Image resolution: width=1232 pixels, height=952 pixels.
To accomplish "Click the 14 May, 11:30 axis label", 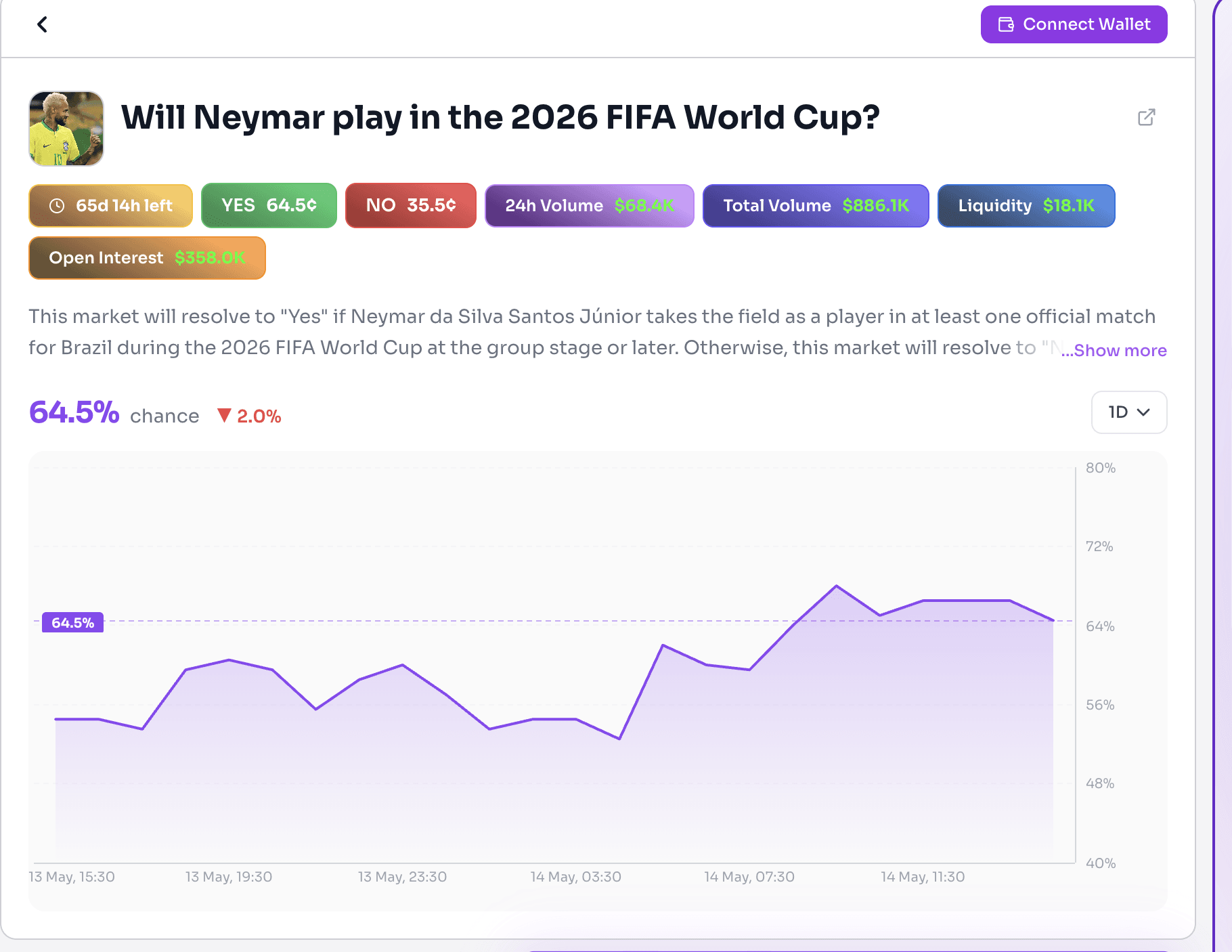I will 923,877.
